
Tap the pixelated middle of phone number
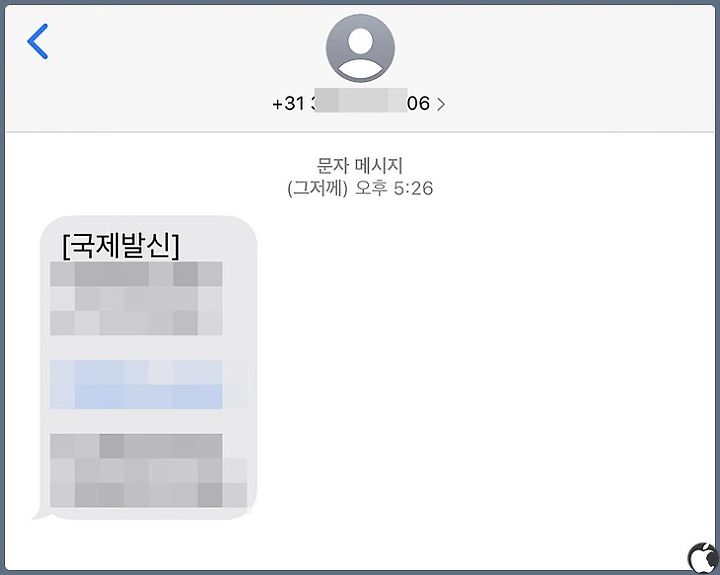tap(361, 100)
